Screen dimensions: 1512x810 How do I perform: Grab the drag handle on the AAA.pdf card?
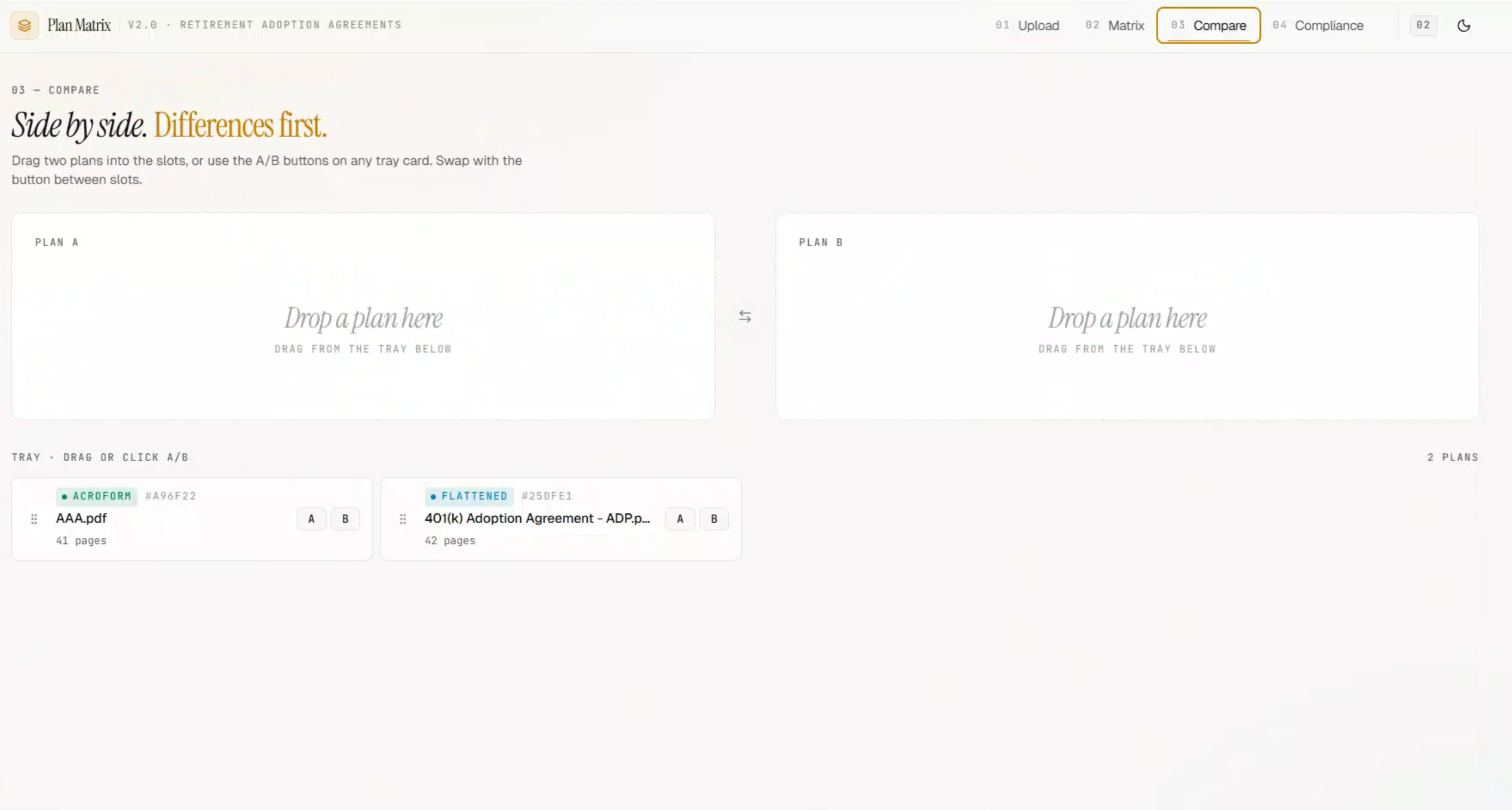(34, 519)
